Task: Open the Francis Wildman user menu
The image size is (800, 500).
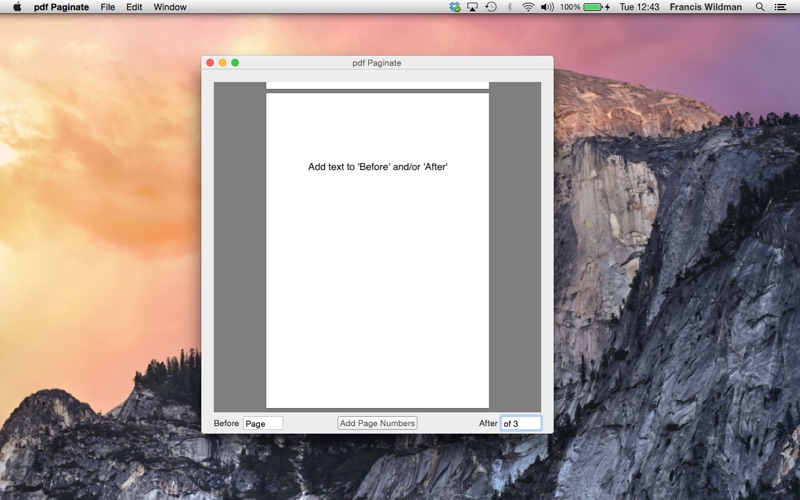Action: pos(706,7)
